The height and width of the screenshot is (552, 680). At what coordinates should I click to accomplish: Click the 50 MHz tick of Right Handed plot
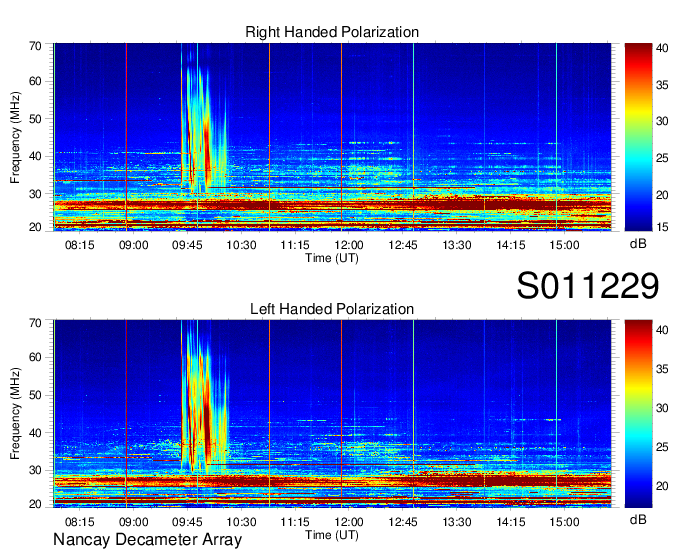click(36, 119)
